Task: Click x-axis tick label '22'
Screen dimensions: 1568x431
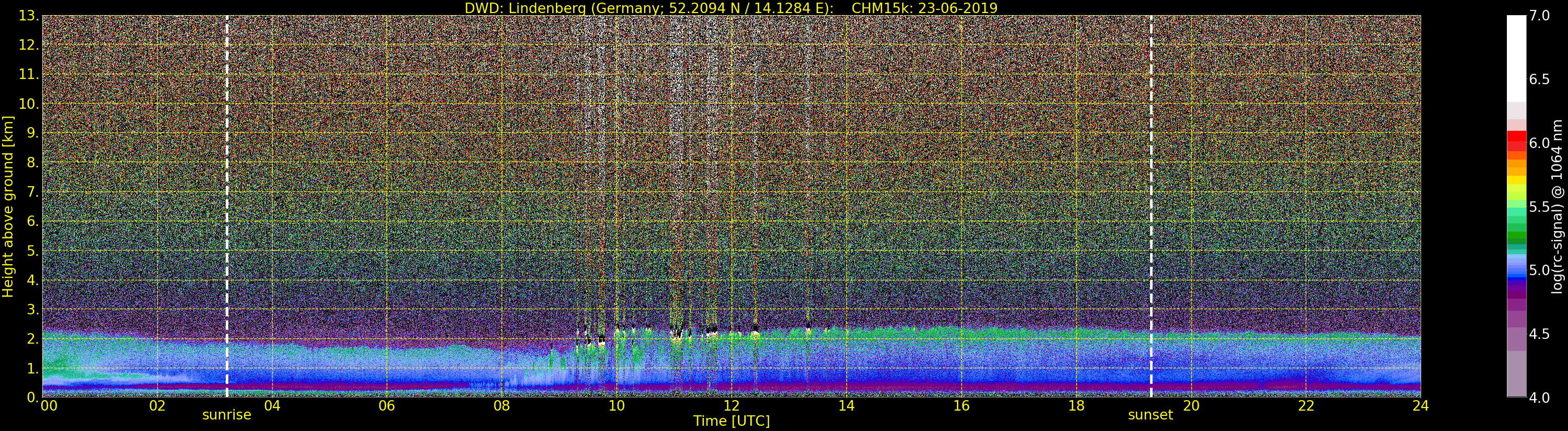Action: click(1306, 405)
